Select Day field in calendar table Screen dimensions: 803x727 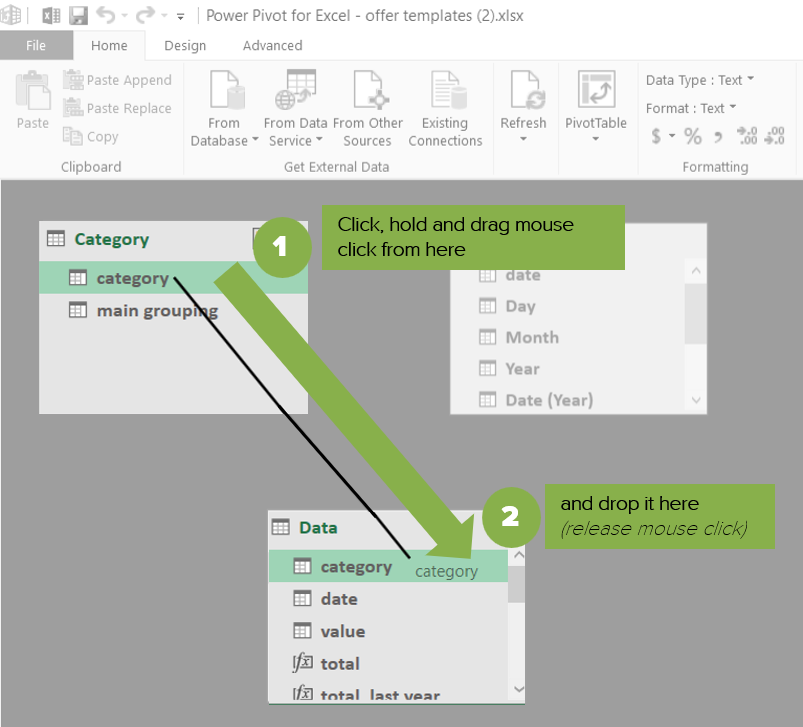click(x=567, y=306)
